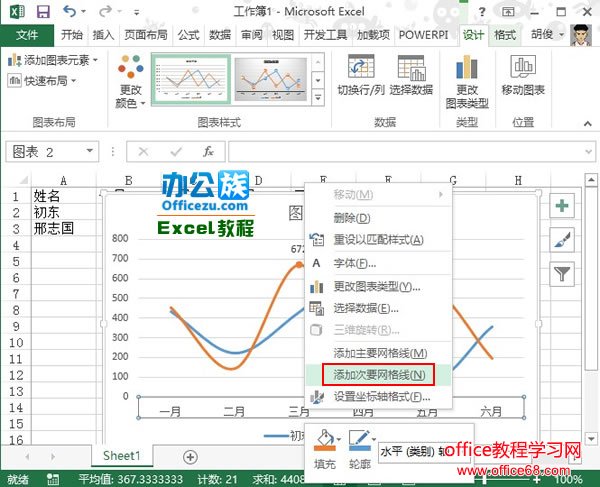Add a new sheet with plus icon
This screenshot has height=487, width=600.
click(x=190, y=457)
